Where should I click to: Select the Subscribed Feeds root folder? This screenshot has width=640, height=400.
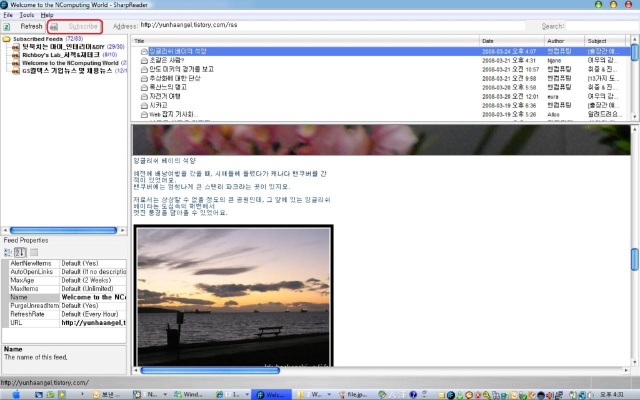click(x=38, y=39)
